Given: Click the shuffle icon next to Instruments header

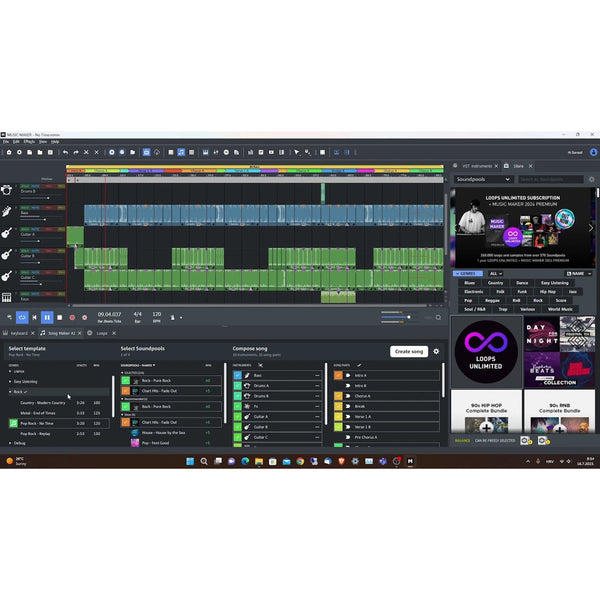Looking at the screenshot, I should coord(260,365).
